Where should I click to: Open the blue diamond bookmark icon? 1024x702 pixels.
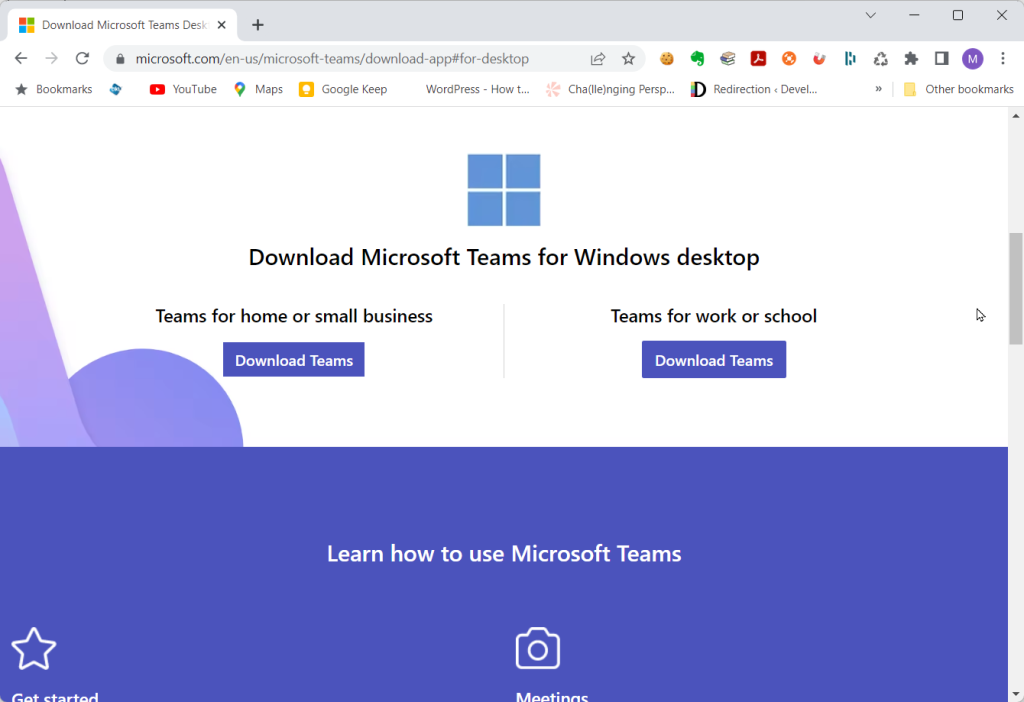(116, 89)
